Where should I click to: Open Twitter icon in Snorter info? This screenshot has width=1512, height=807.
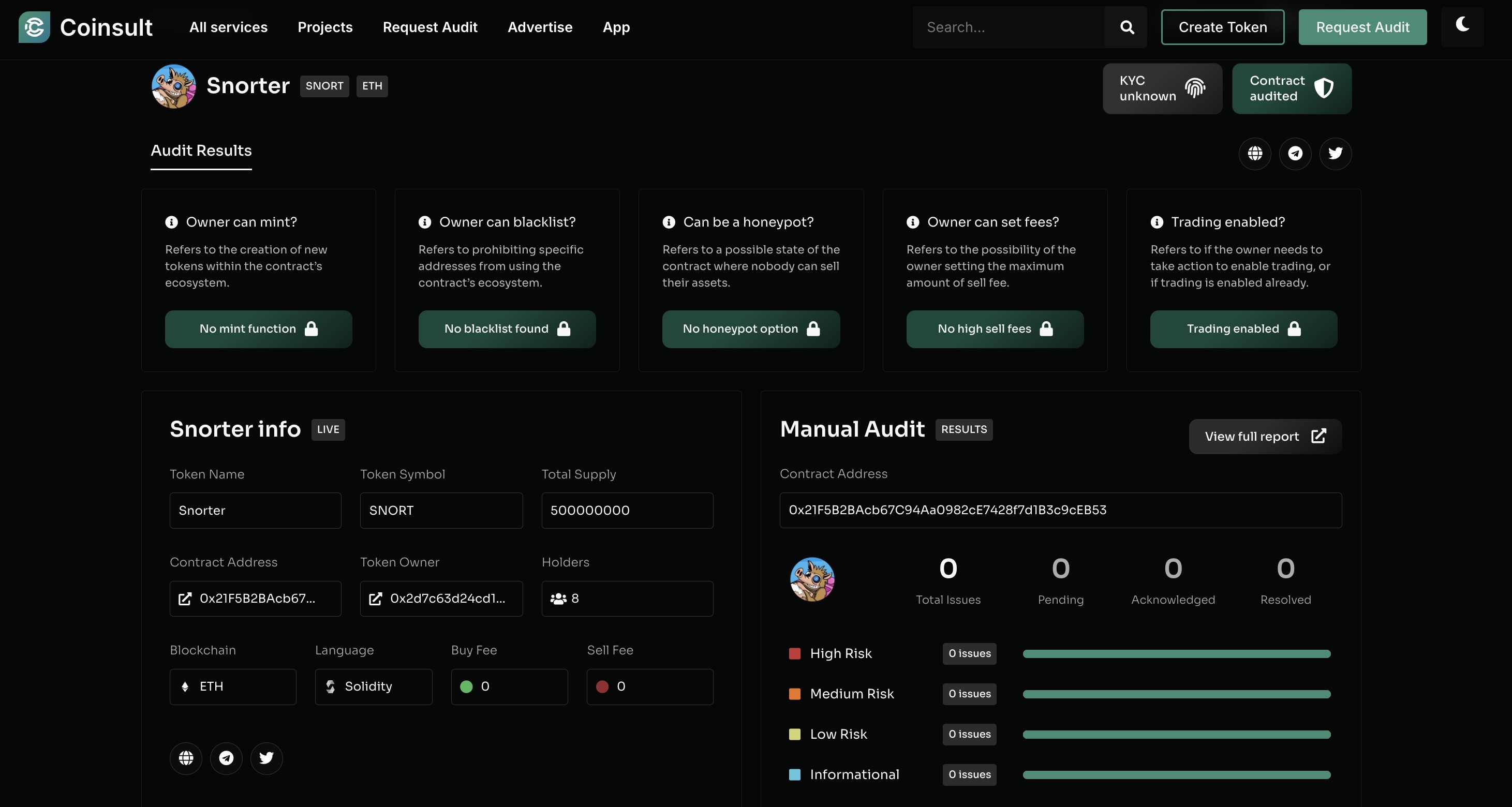point(266,758)
